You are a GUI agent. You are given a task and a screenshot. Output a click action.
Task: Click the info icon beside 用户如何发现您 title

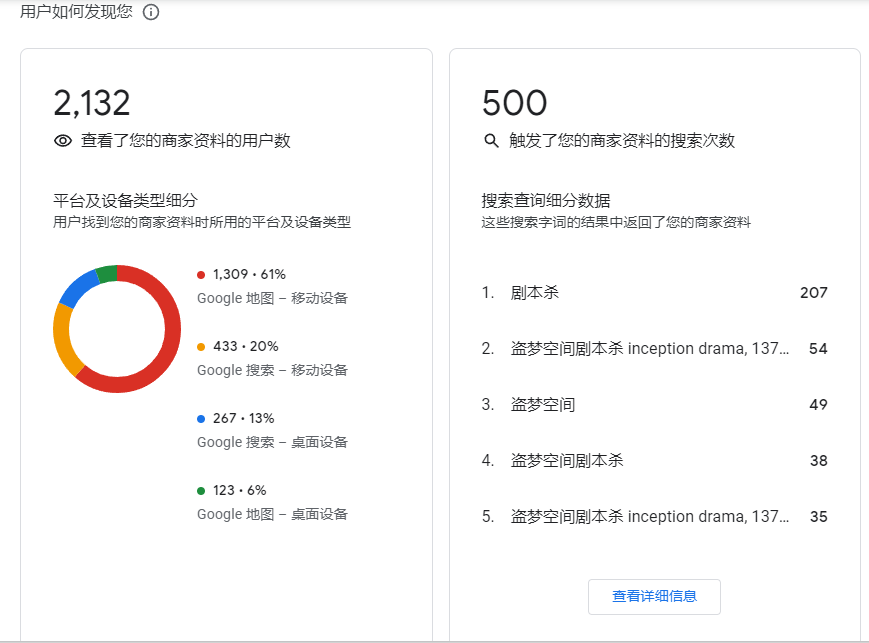[150, 14]
